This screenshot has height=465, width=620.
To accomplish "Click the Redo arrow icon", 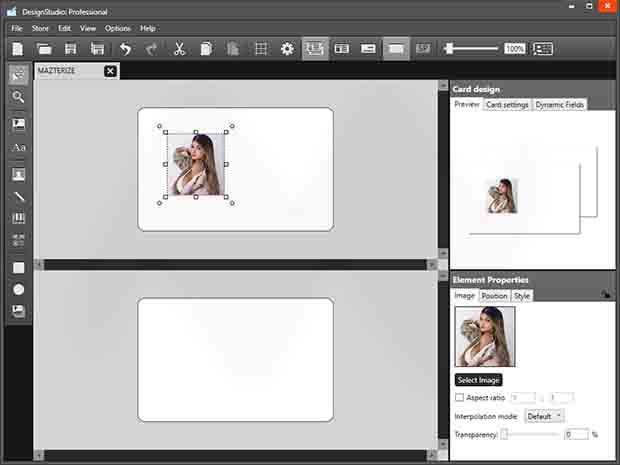I will (x=151, y=49).
